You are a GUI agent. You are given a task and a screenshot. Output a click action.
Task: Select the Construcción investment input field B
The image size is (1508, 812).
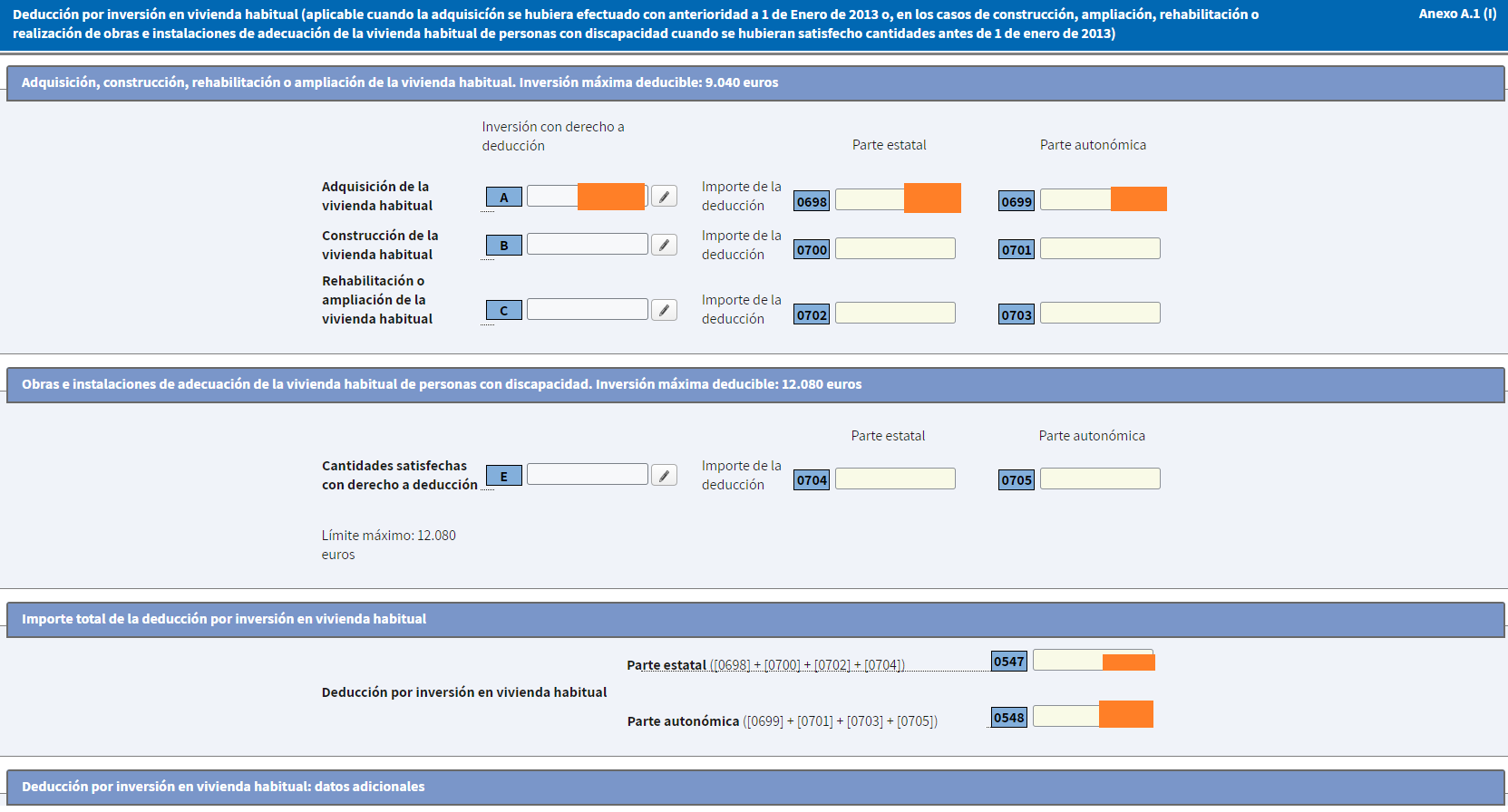pyautogui.click(x=587, y=245)
